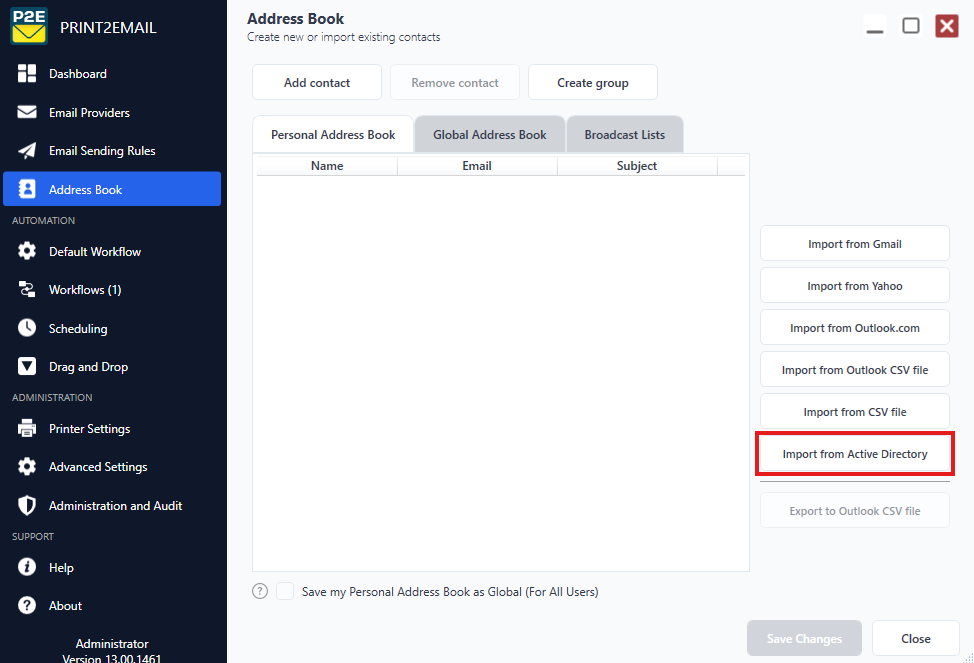This screenshot has height=663, width=974.
Task: Click the Add contact button
Action: (x=317, y=82)
